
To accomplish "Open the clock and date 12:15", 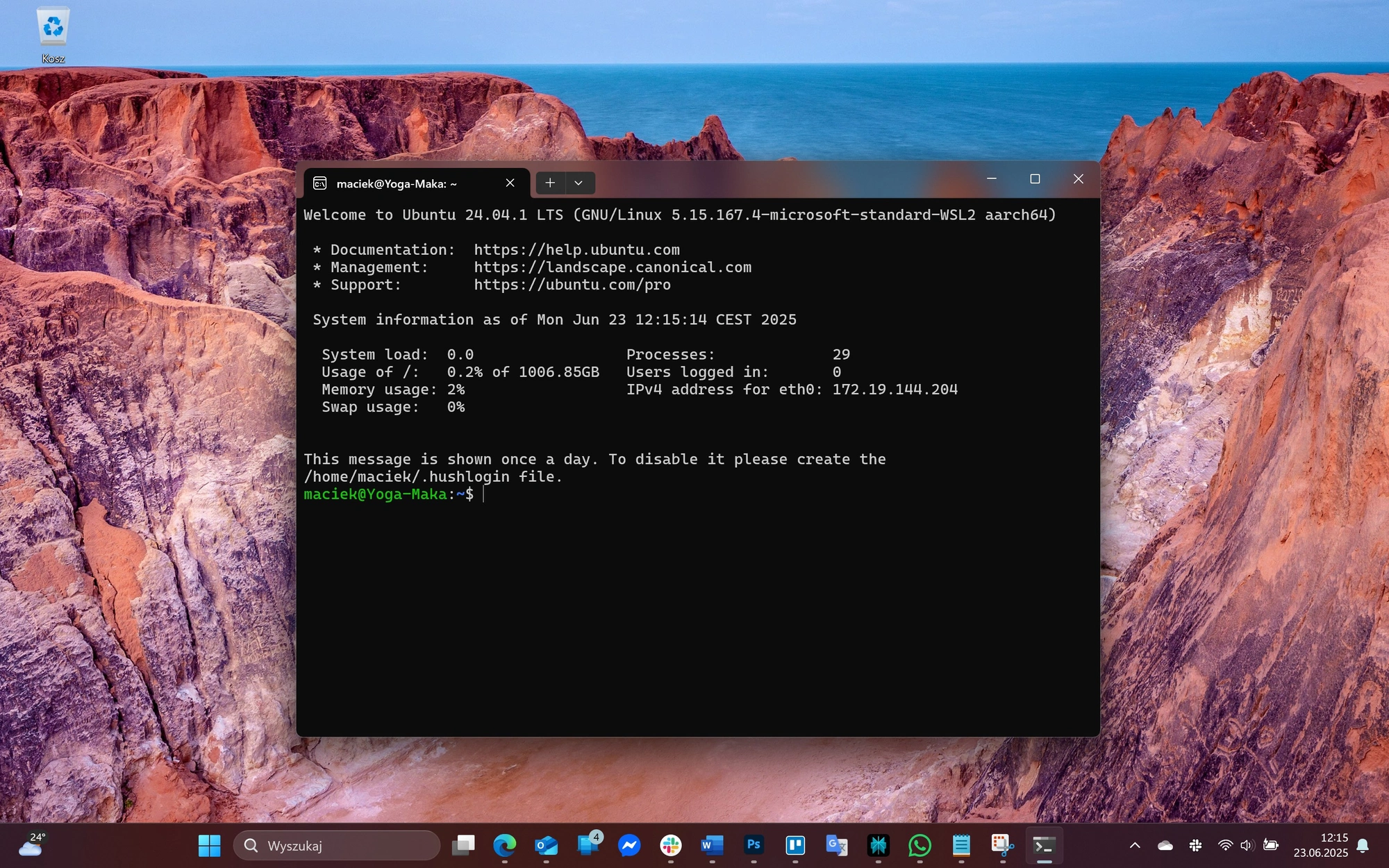I will (1321, 845).
